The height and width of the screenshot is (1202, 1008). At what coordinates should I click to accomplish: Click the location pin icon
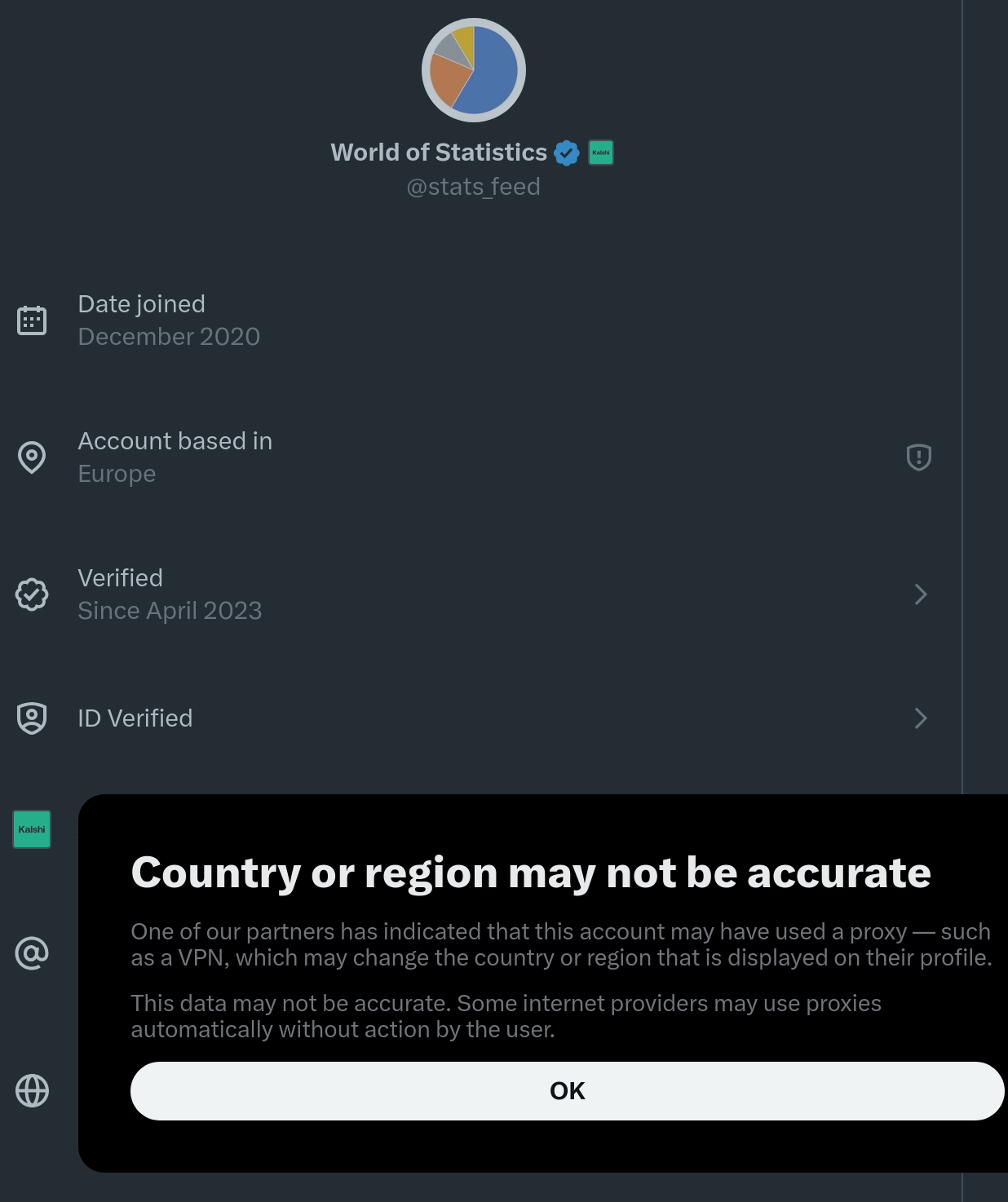click(x=32, y=457)
